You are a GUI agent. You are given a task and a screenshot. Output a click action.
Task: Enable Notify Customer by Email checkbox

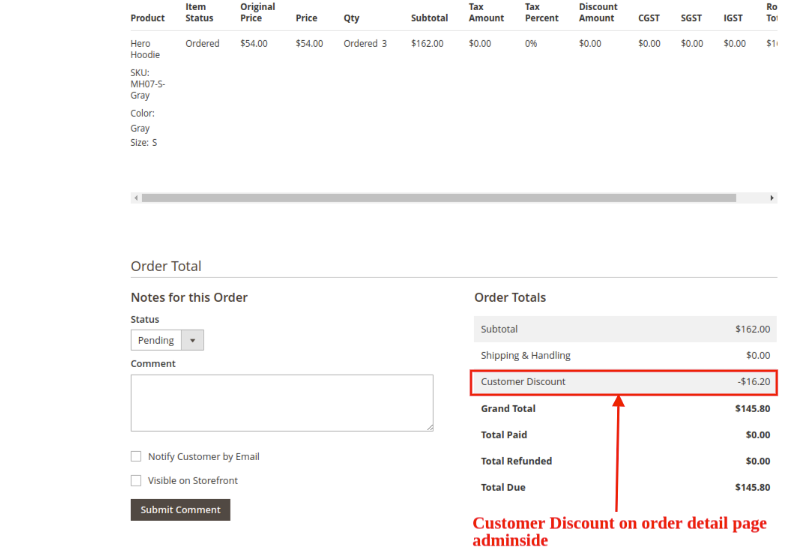pos(136,457)
